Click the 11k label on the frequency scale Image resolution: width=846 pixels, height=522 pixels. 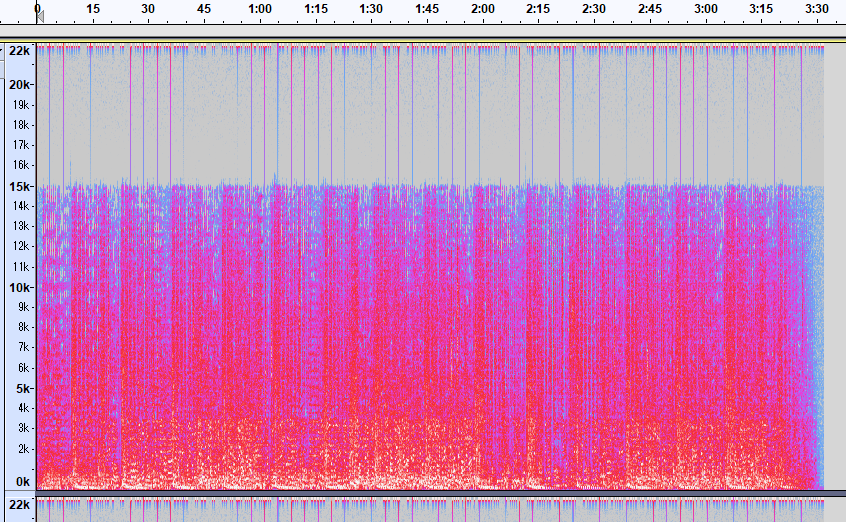pyautogui.click(x=21, y=267)
